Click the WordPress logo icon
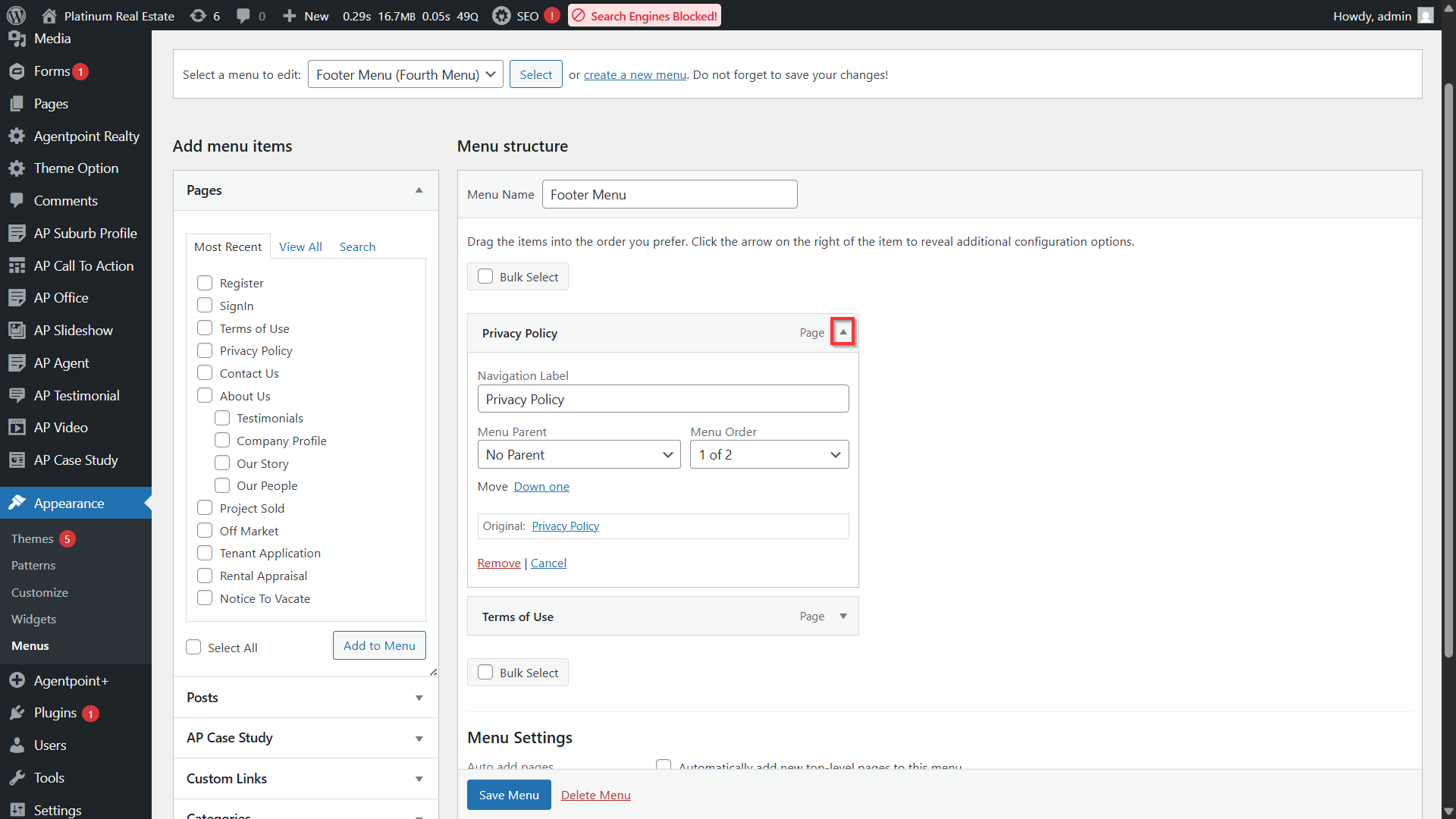The width and height of the screenshot is (1456, 819). pyautogui.click(x=16, y=15)
